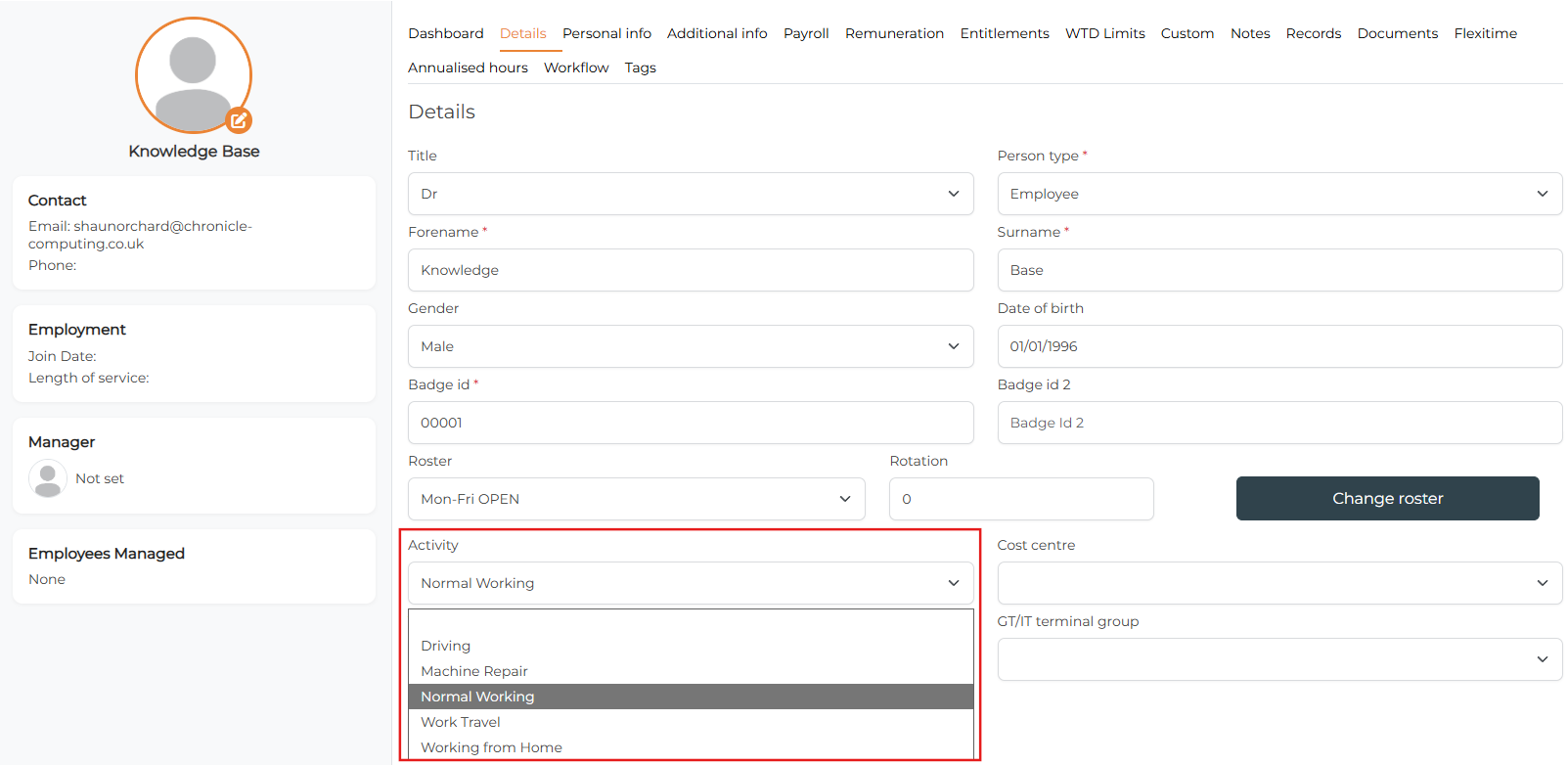Choose Machine Repair from Activity list

pyautogui.click(x=691, y=671)
